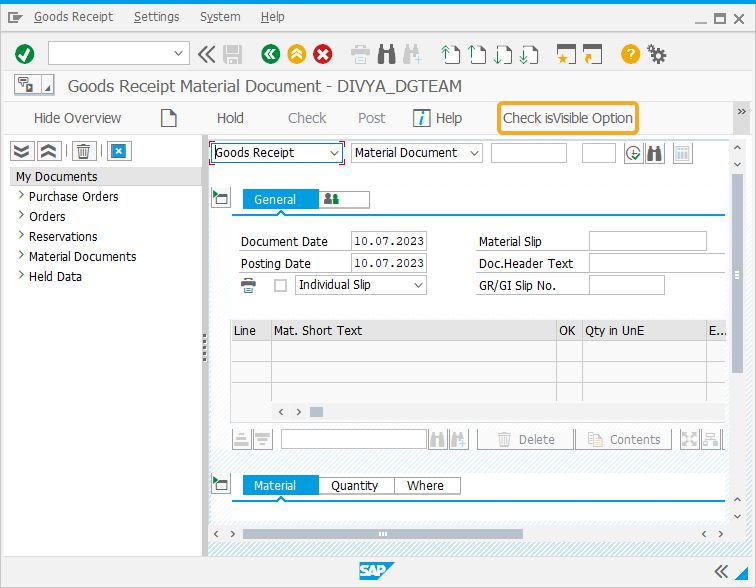Open Customize Local Layout gear icon
Viewport: 756px width, 588px height.
[656, 54]
